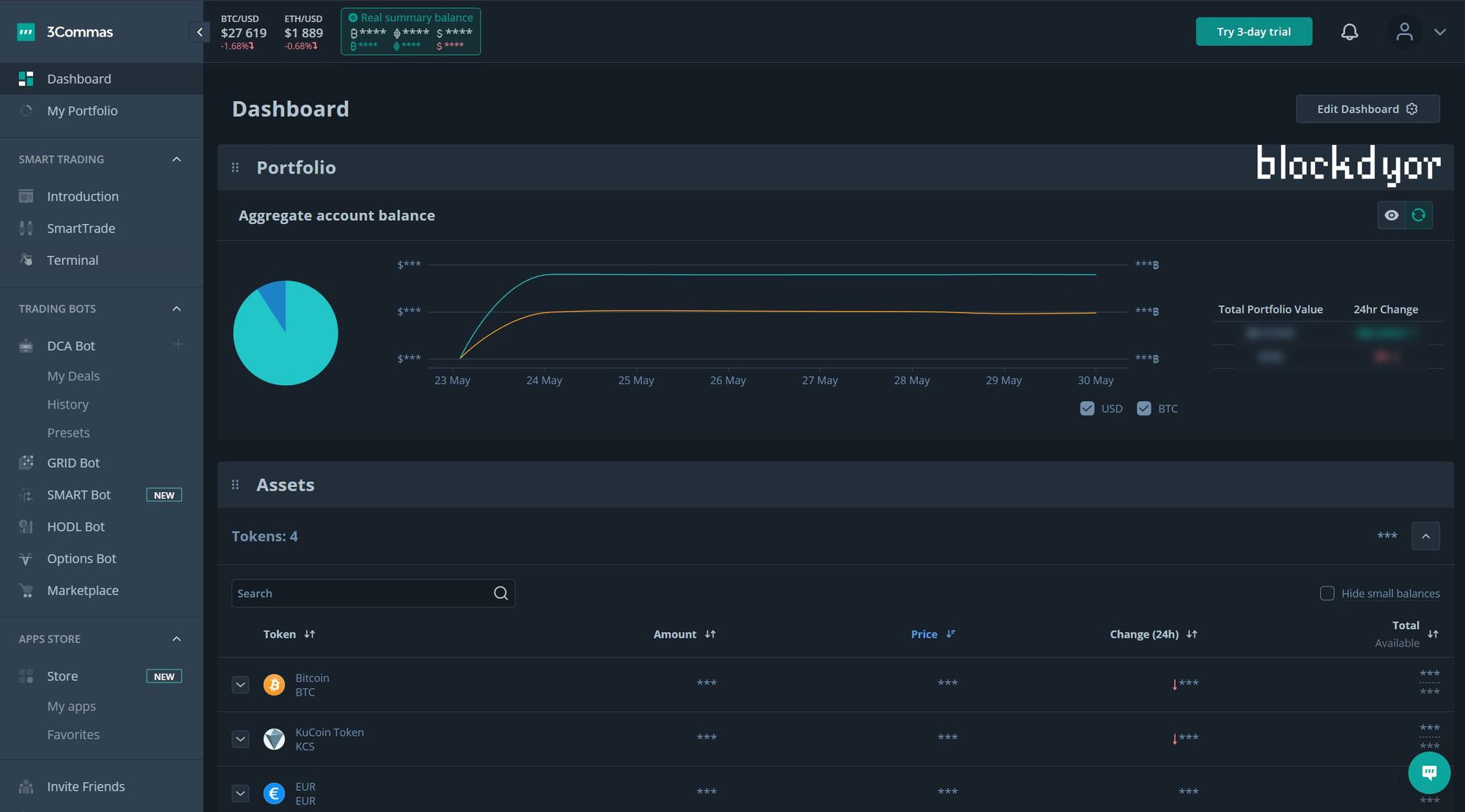Open the user profile icon
This screenshot has width=1465, height=812.
point(1404,31)
